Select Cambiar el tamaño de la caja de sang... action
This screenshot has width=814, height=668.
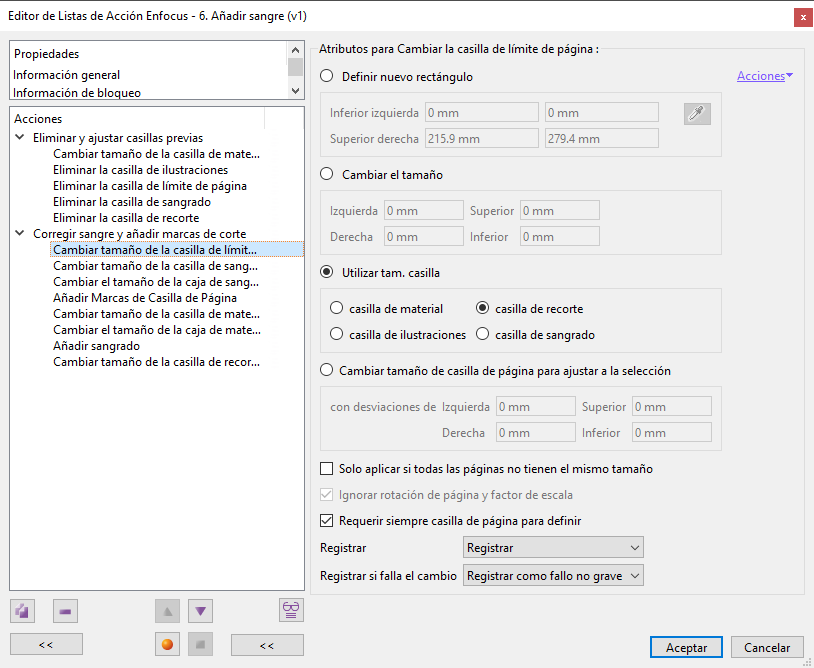156,282
